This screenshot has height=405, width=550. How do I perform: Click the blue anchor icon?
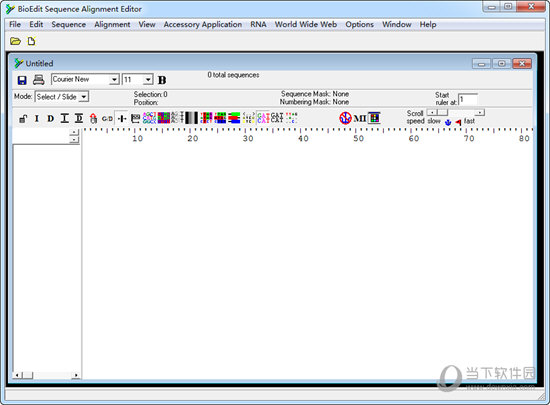(448, 122)
